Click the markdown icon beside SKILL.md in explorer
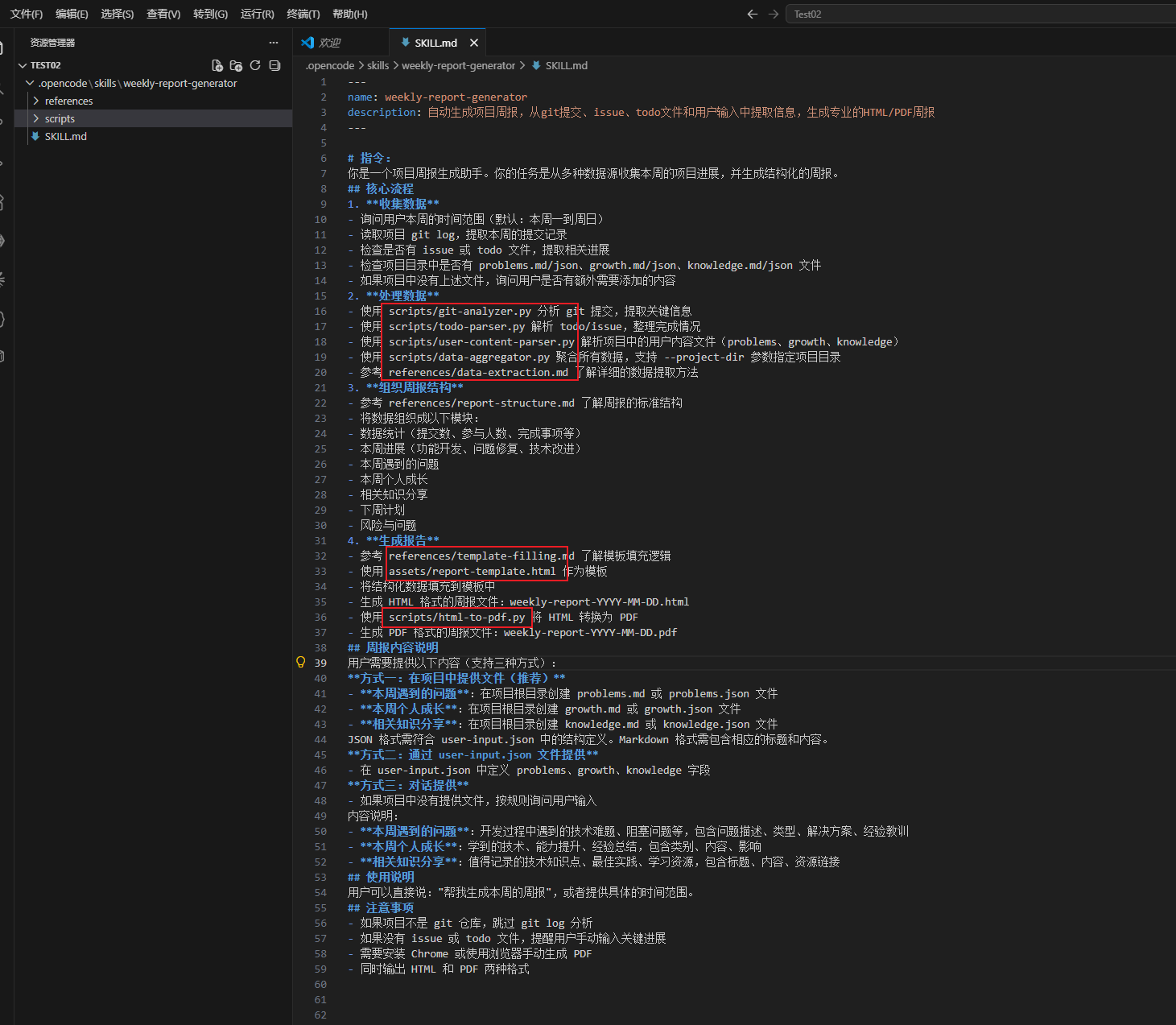Image resolution: width=1176 pixels, height=1025 pixels. point(35,136)
